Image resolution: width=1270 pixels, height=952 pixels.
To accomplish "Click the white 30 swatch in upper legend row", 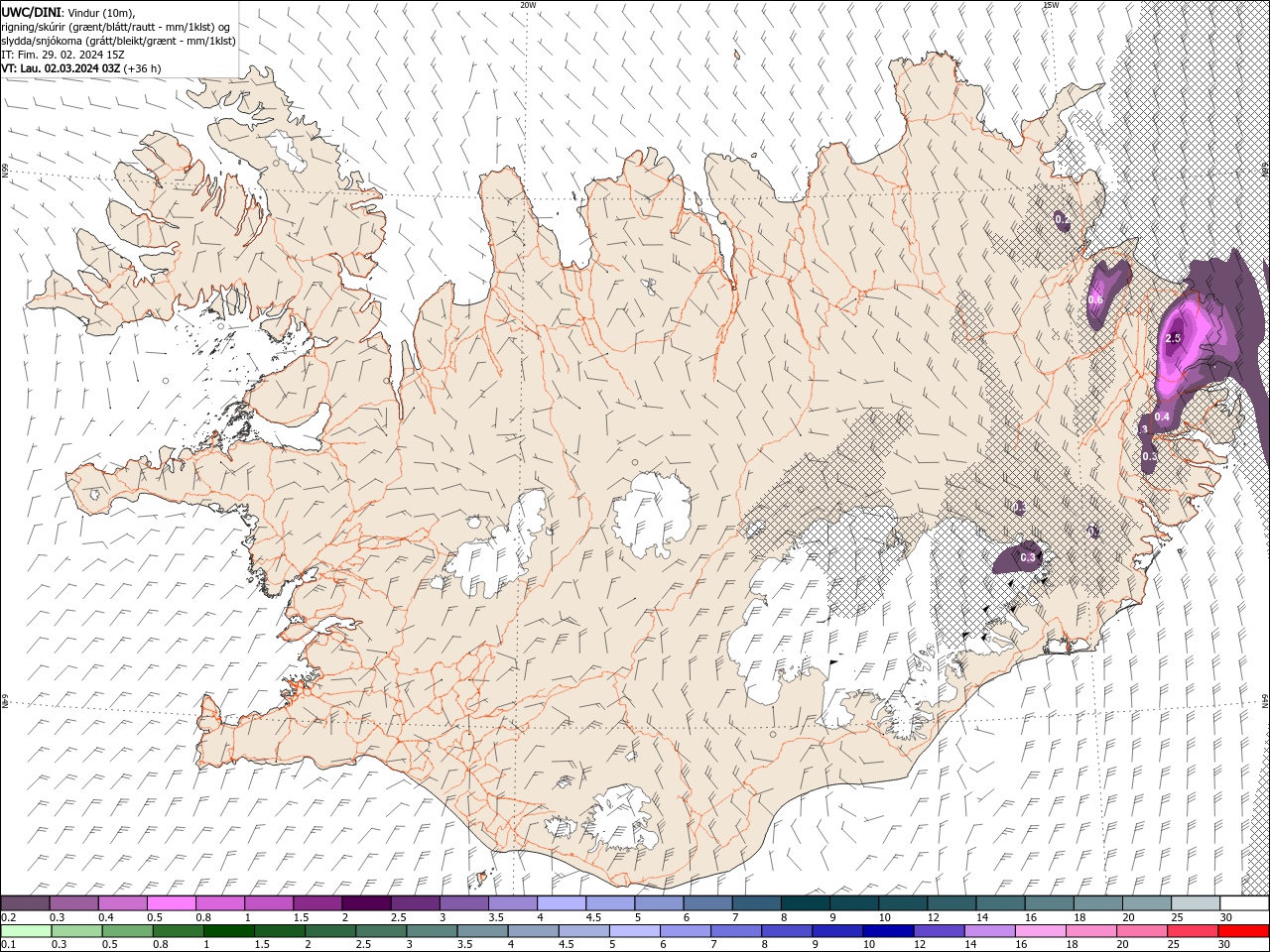I will (x=1244, y=903).
